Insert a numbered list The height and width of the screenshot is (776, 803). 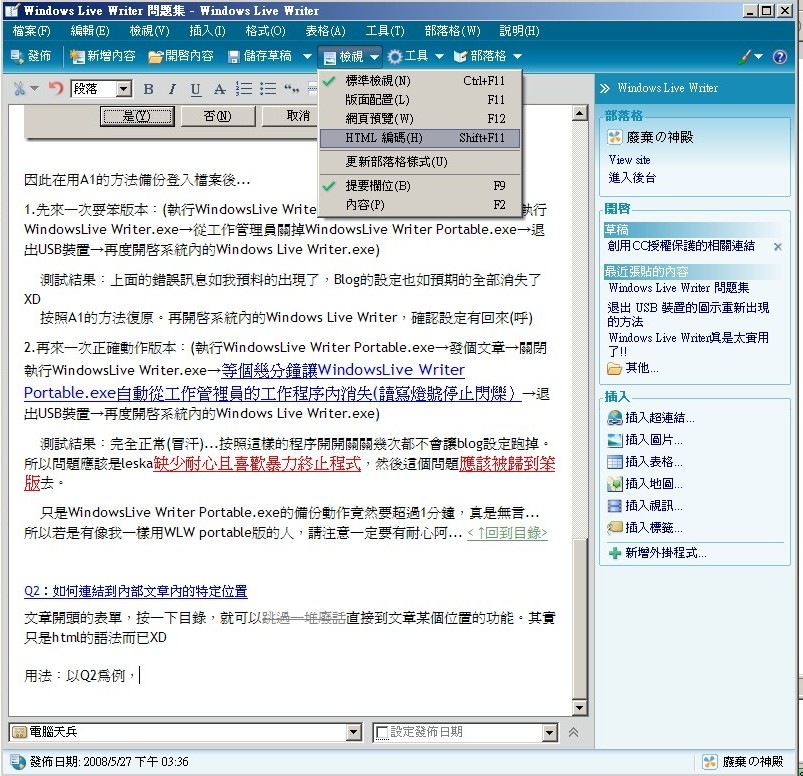pos(244,89)
